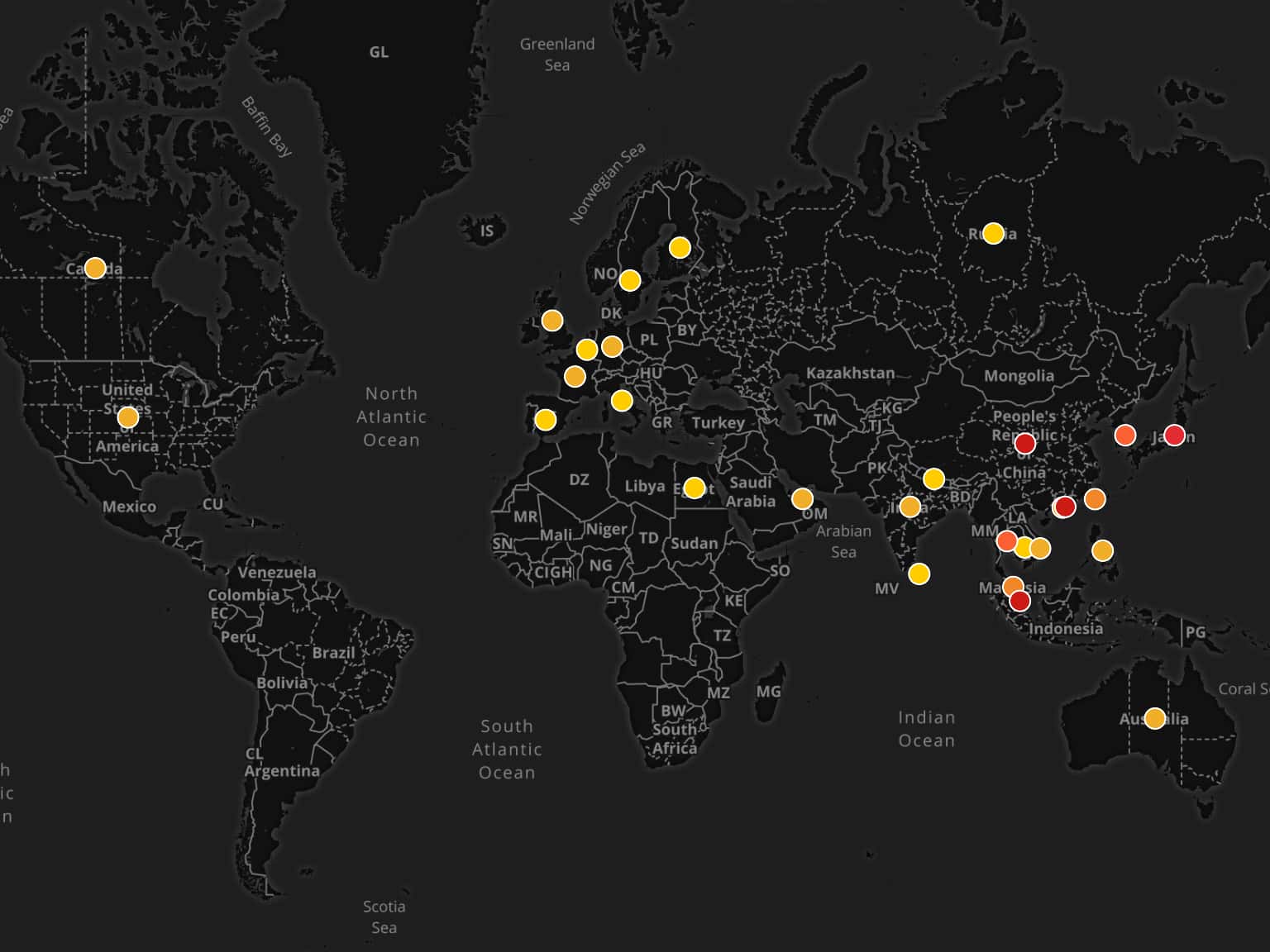This screenshot has height=952, width=1270.
Task: Click the marker over Canada
Action: pos(95,268)
